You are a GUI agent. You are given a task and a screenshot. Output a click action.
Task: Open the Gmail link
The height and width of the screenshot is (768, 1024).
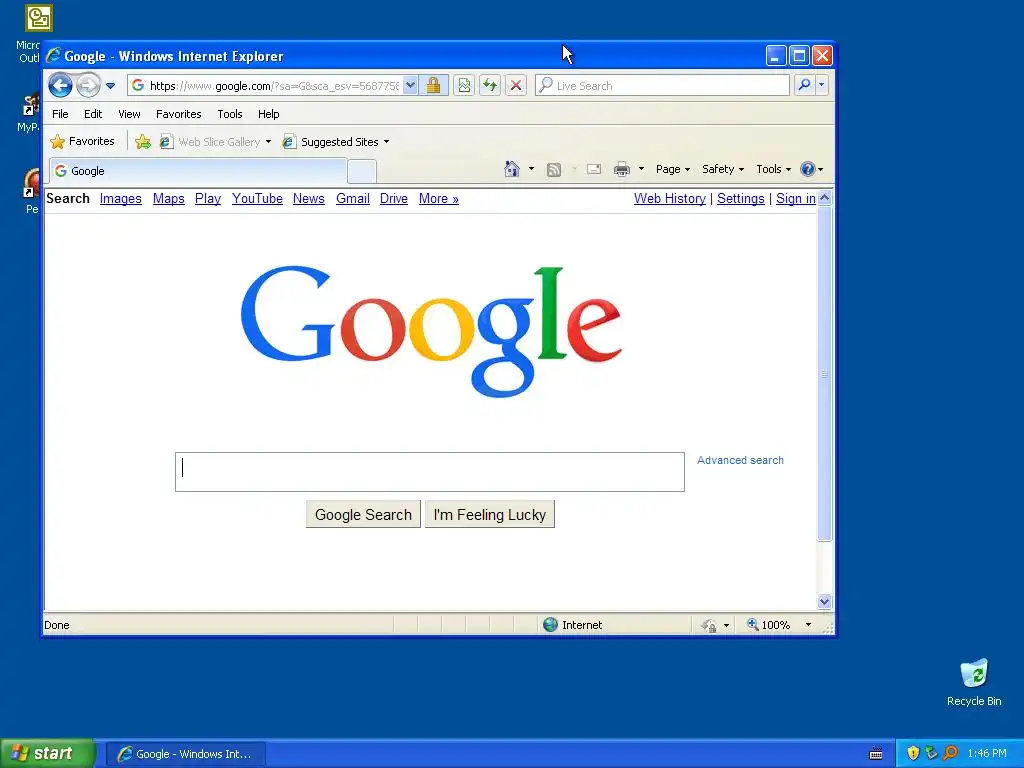coord(353,199)
